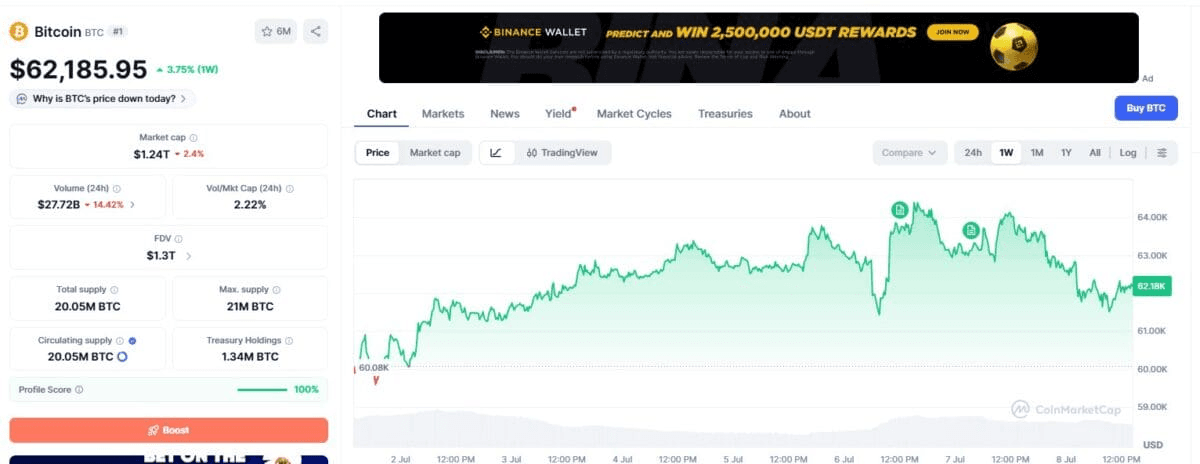1200x464 pixels.
Task: Open the line chart style icon
Action: [497, 153]
